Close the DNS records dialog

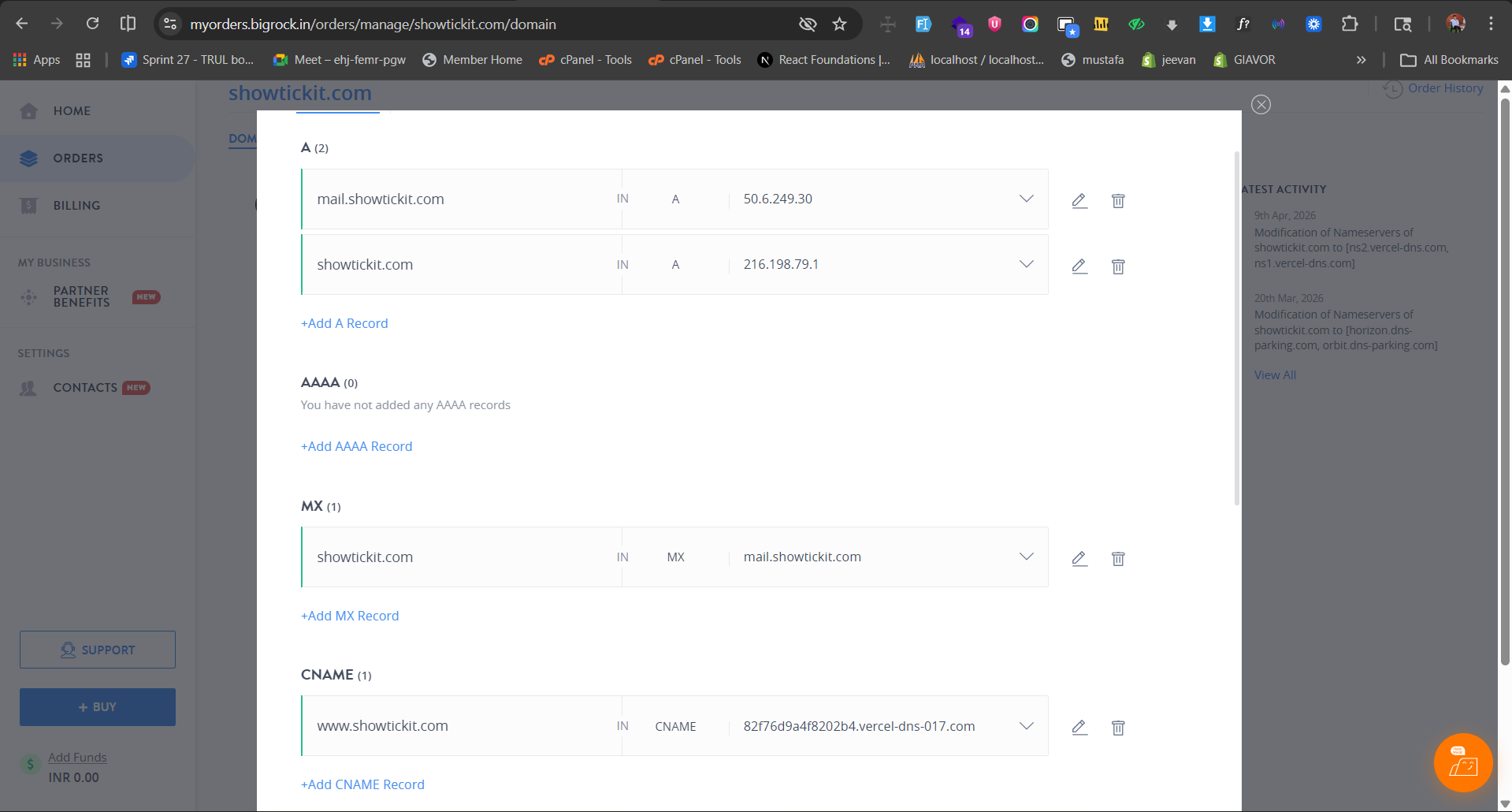pos(1261,104)
